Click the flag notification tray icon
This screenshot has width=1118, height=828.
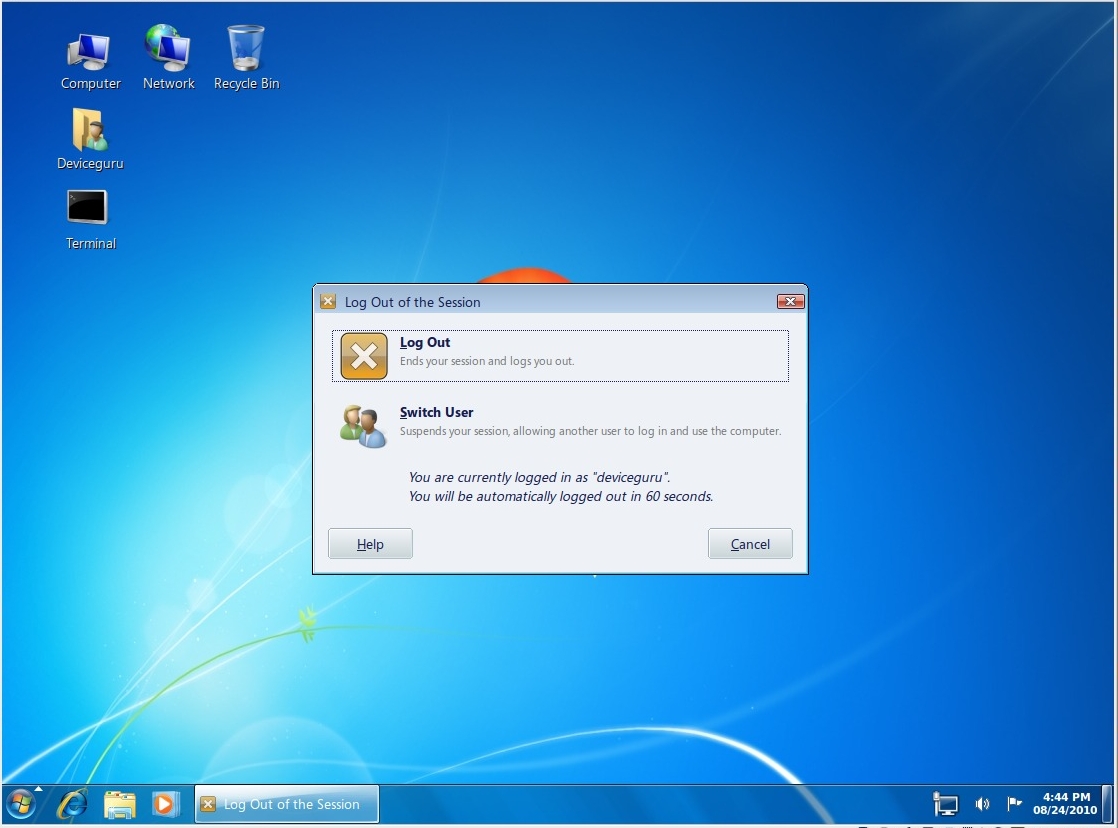1014,804
